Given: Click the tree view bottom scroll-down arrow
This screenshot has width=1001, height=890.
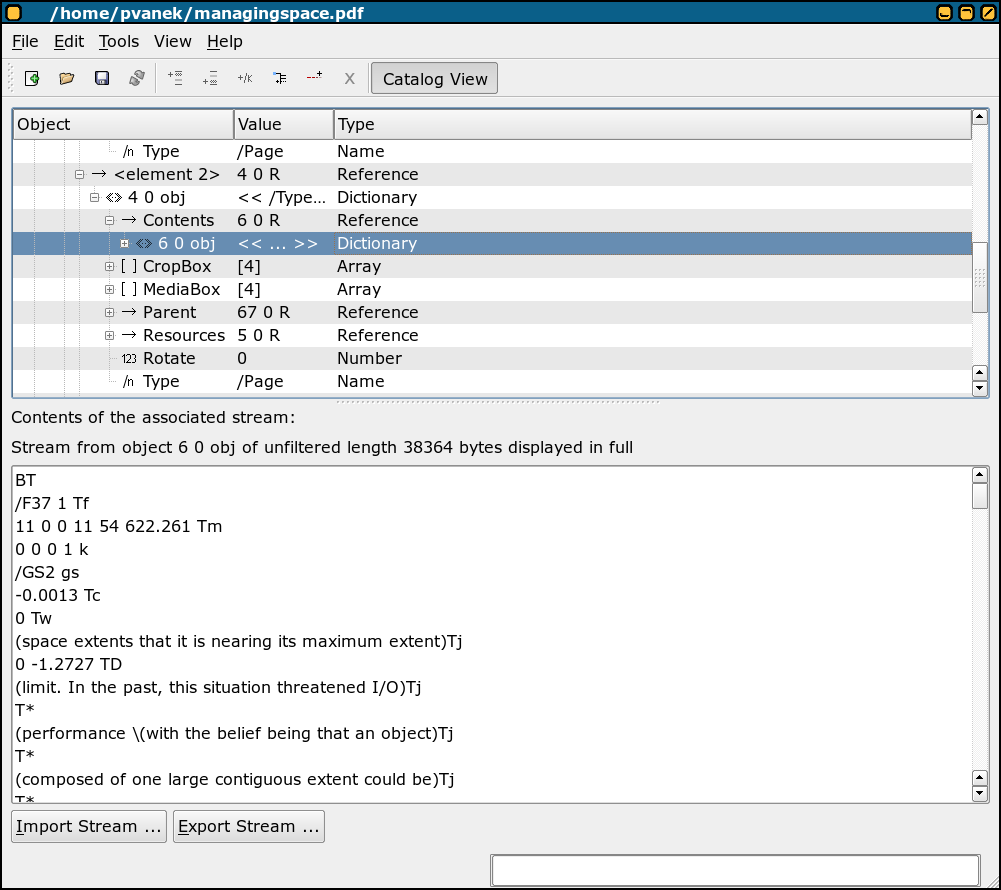Looking at the screenshot, I should click(979, 389).
